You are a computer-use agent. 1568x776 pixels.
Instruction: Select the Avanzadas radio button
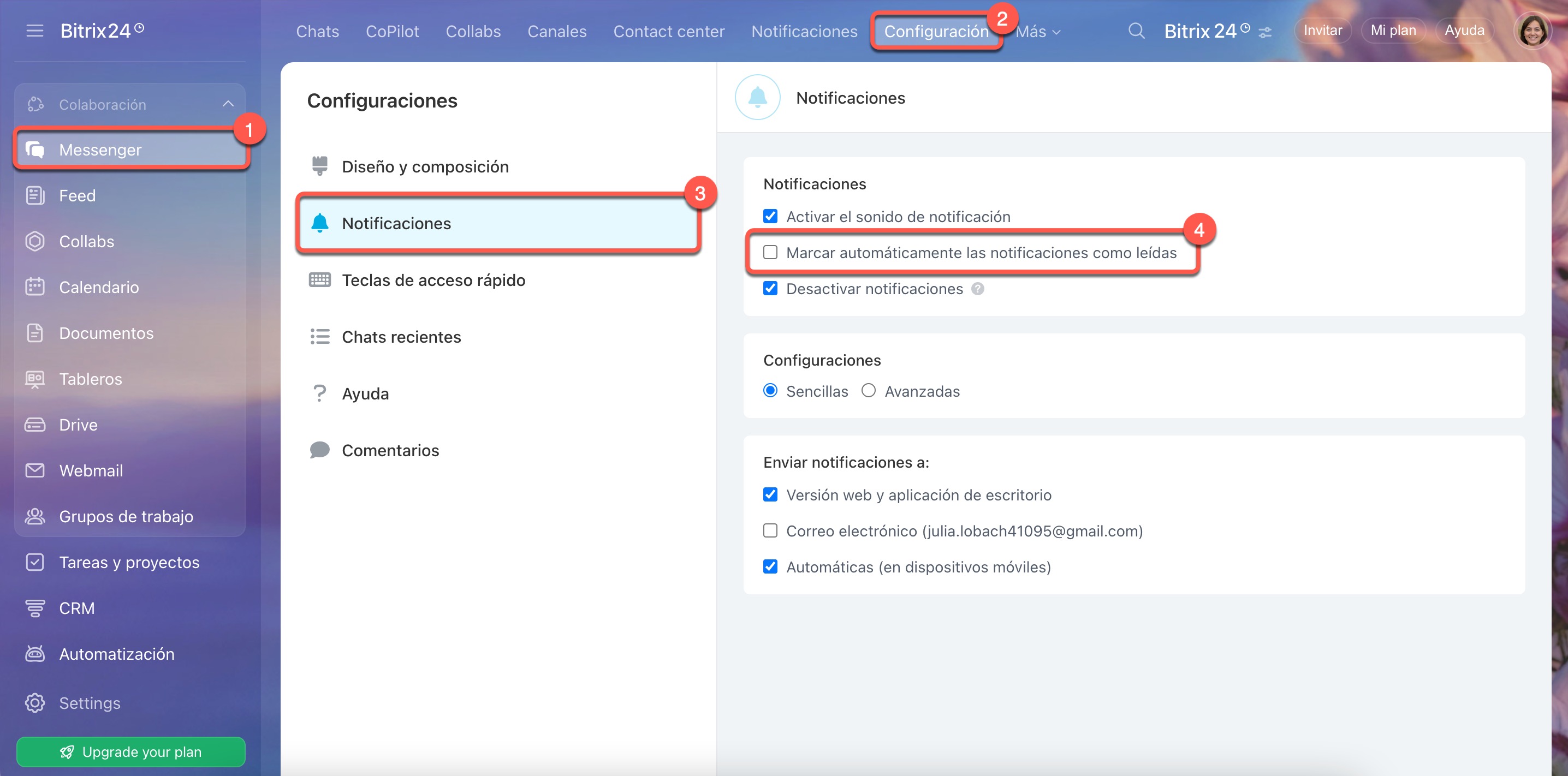868,390
